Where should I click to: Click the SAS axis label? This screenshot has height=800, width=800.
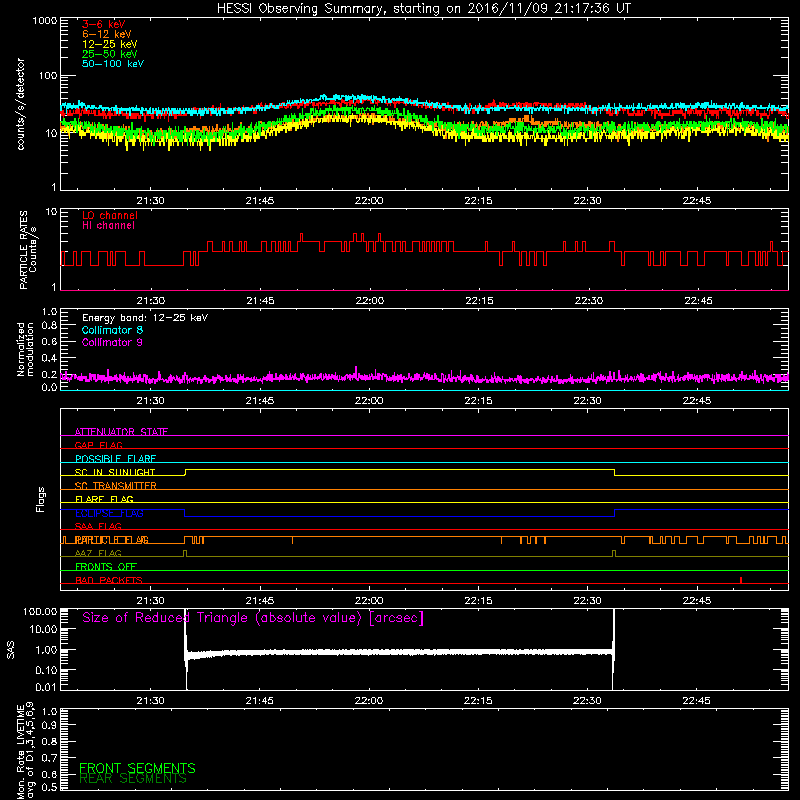(11, 650)
